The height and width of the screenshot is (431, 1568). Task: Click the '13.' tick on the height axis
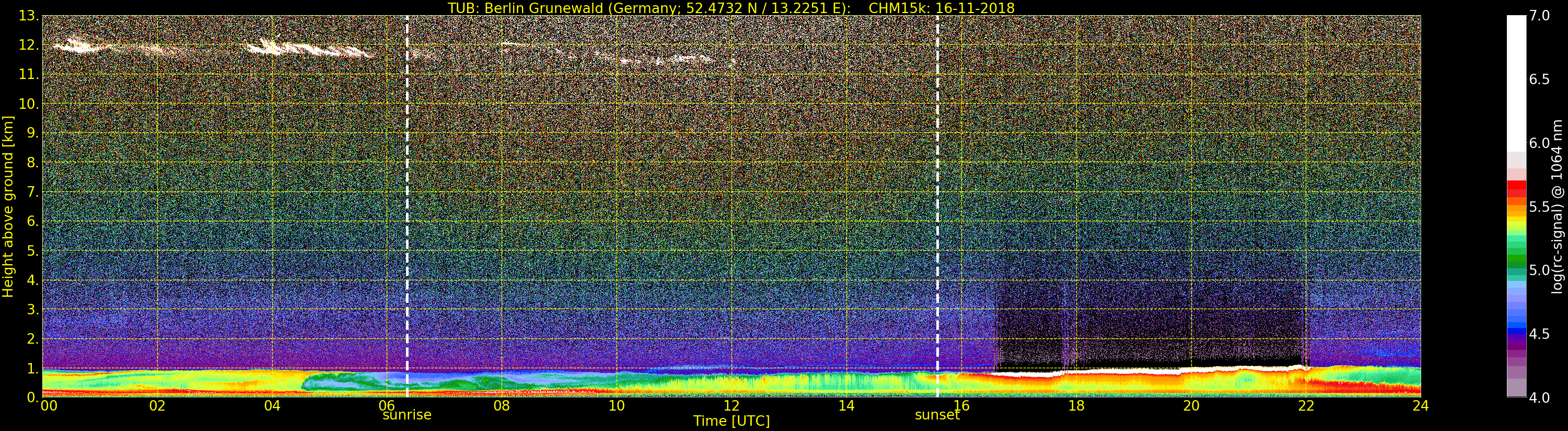29,16
